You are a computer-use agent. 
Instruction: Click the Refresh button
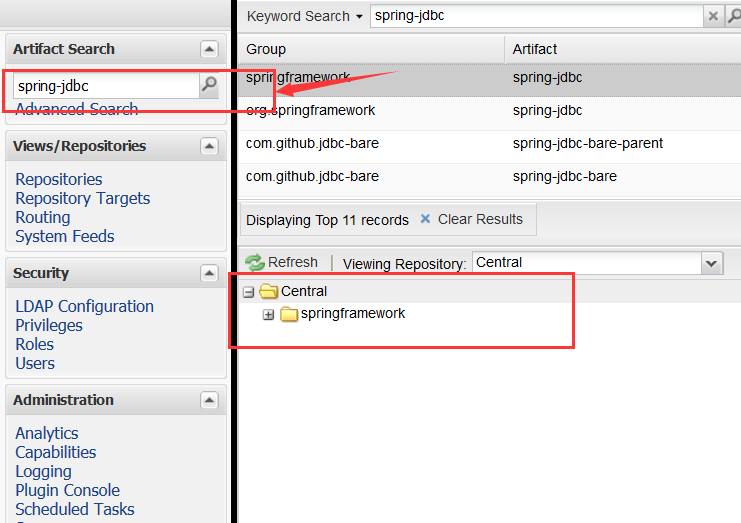[282, 262]
